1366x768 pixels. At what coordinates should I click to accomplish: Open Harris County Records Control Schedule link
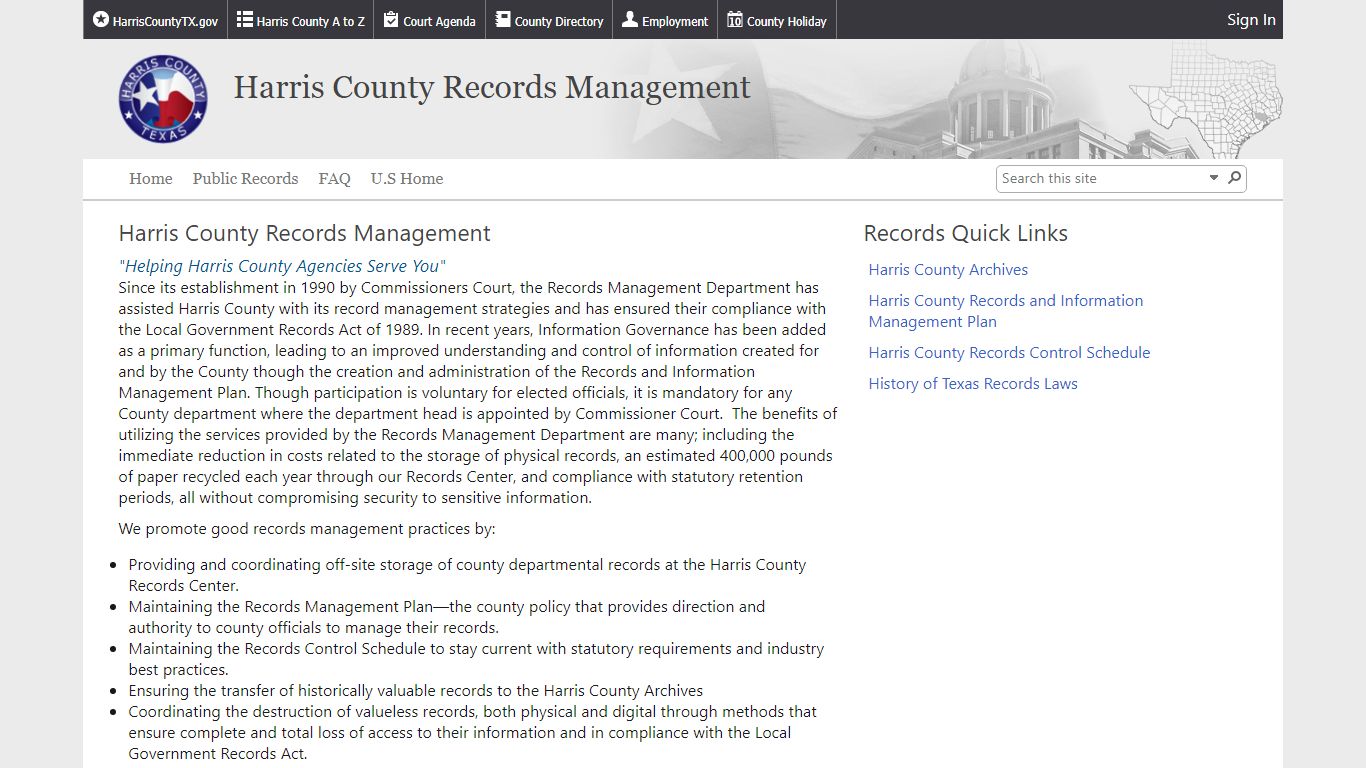1009,353
